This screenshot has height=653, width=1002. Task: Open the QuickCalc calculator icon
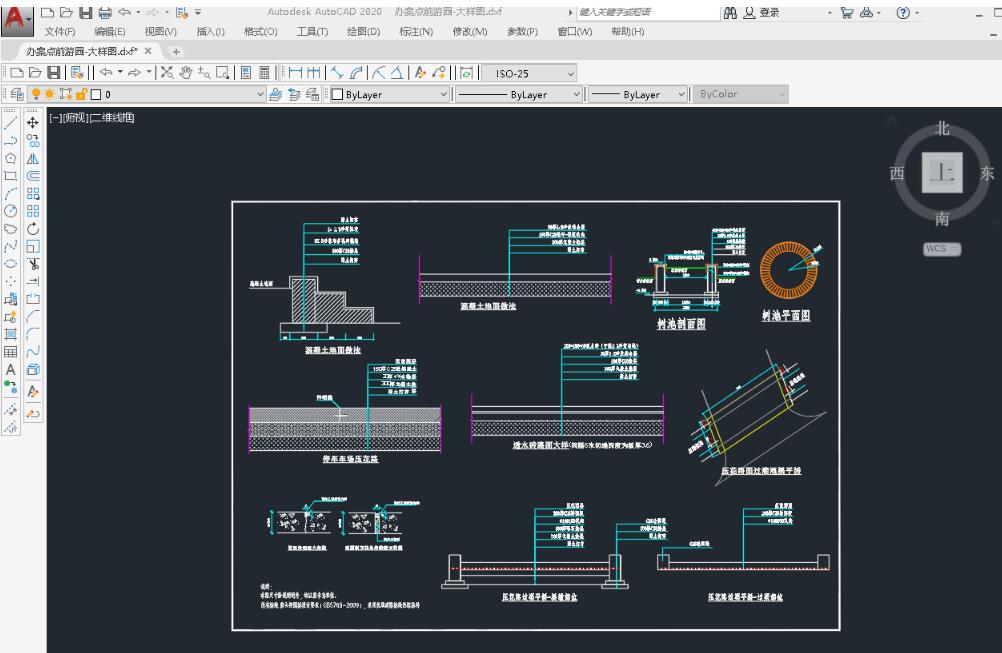click(264, 73)
